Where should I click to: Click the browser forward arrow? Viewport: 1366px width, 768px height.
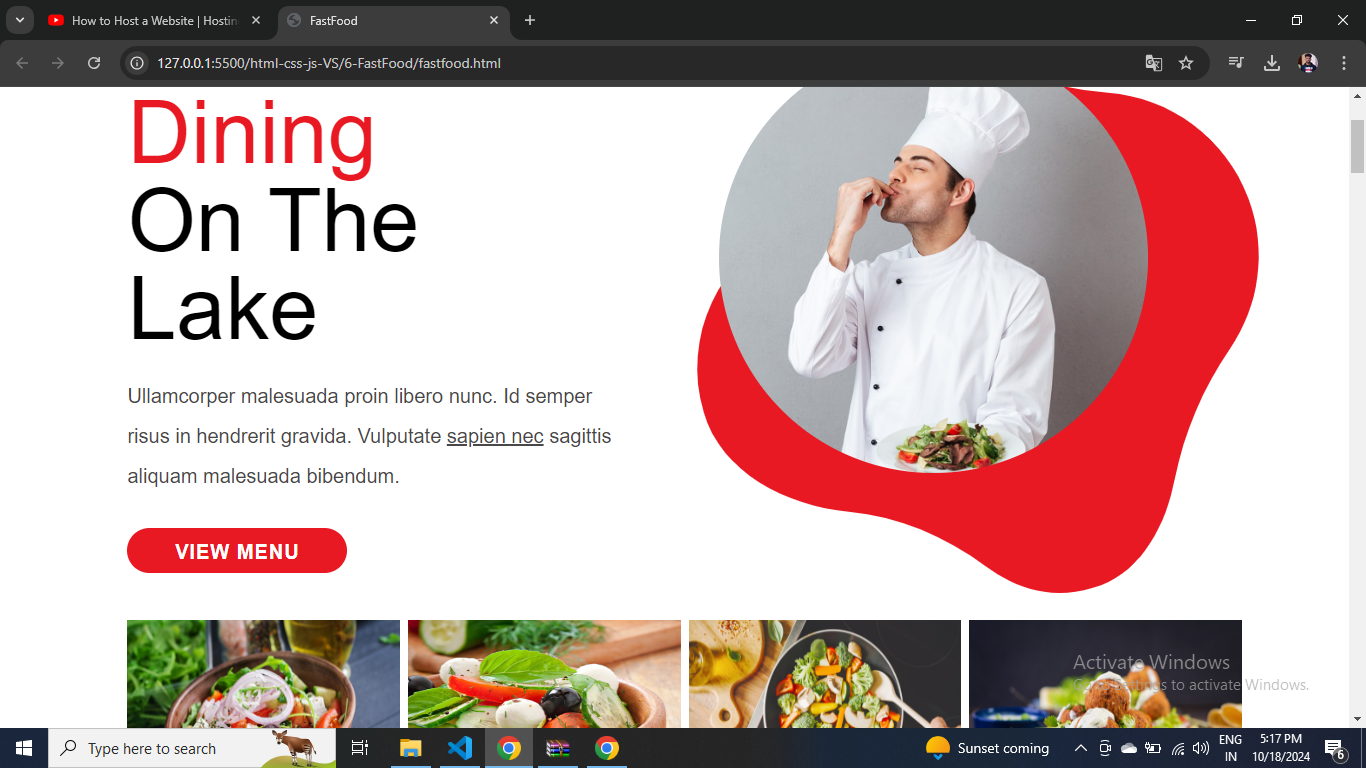[58, 63]
